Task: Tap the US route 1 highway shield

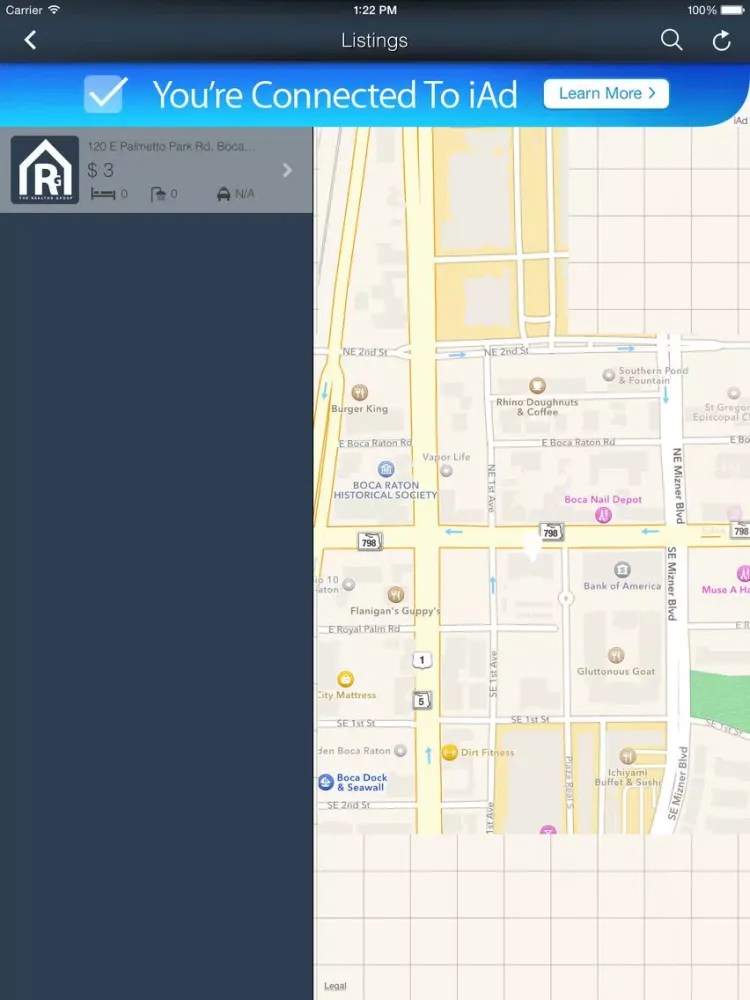Action: point(422,659)
